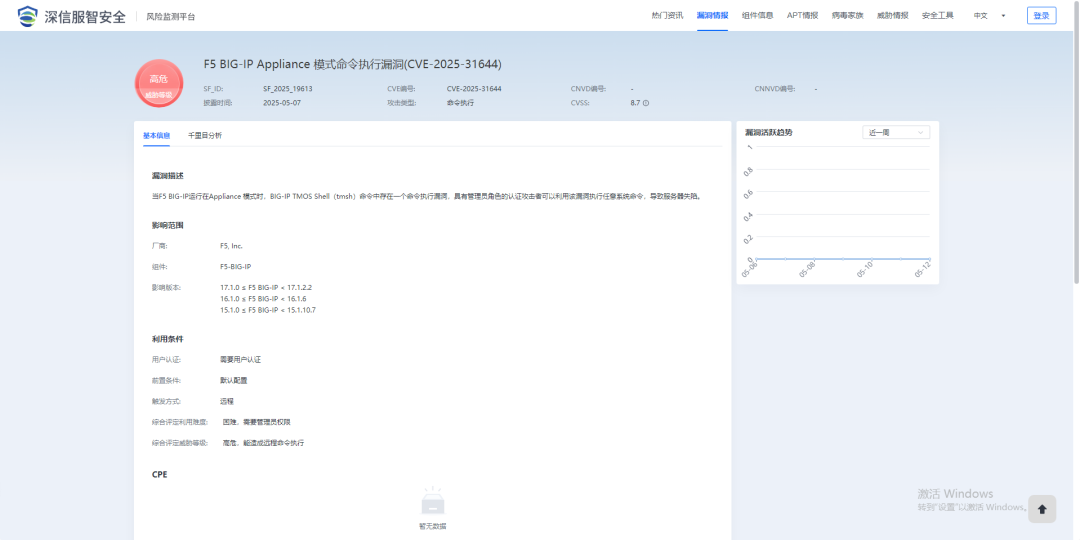This screenshot has width=1080, height=540.
Task: Click component value F5-BIG-IP
Action: (236, 267)
